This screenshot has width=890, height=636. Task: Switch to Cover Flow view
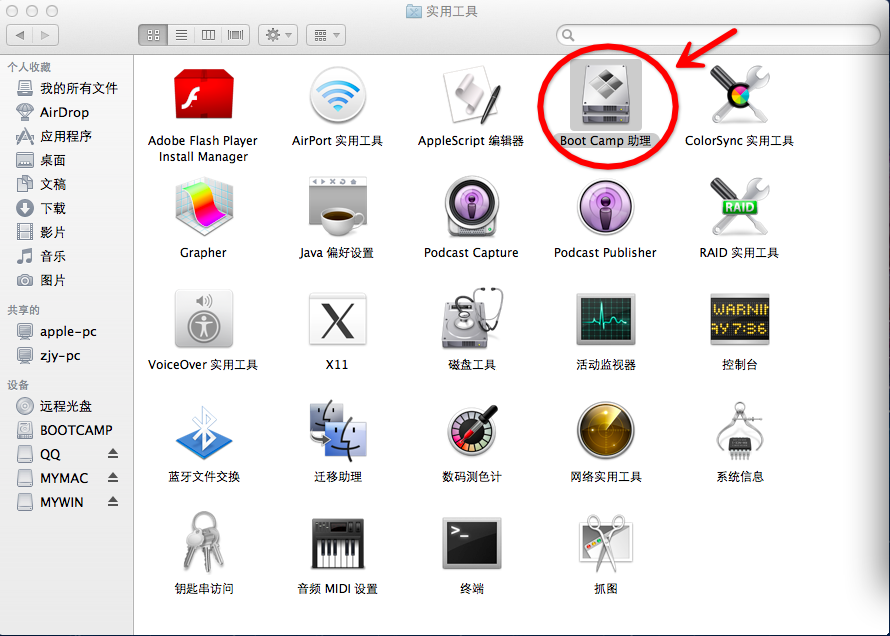click(236, 35)
